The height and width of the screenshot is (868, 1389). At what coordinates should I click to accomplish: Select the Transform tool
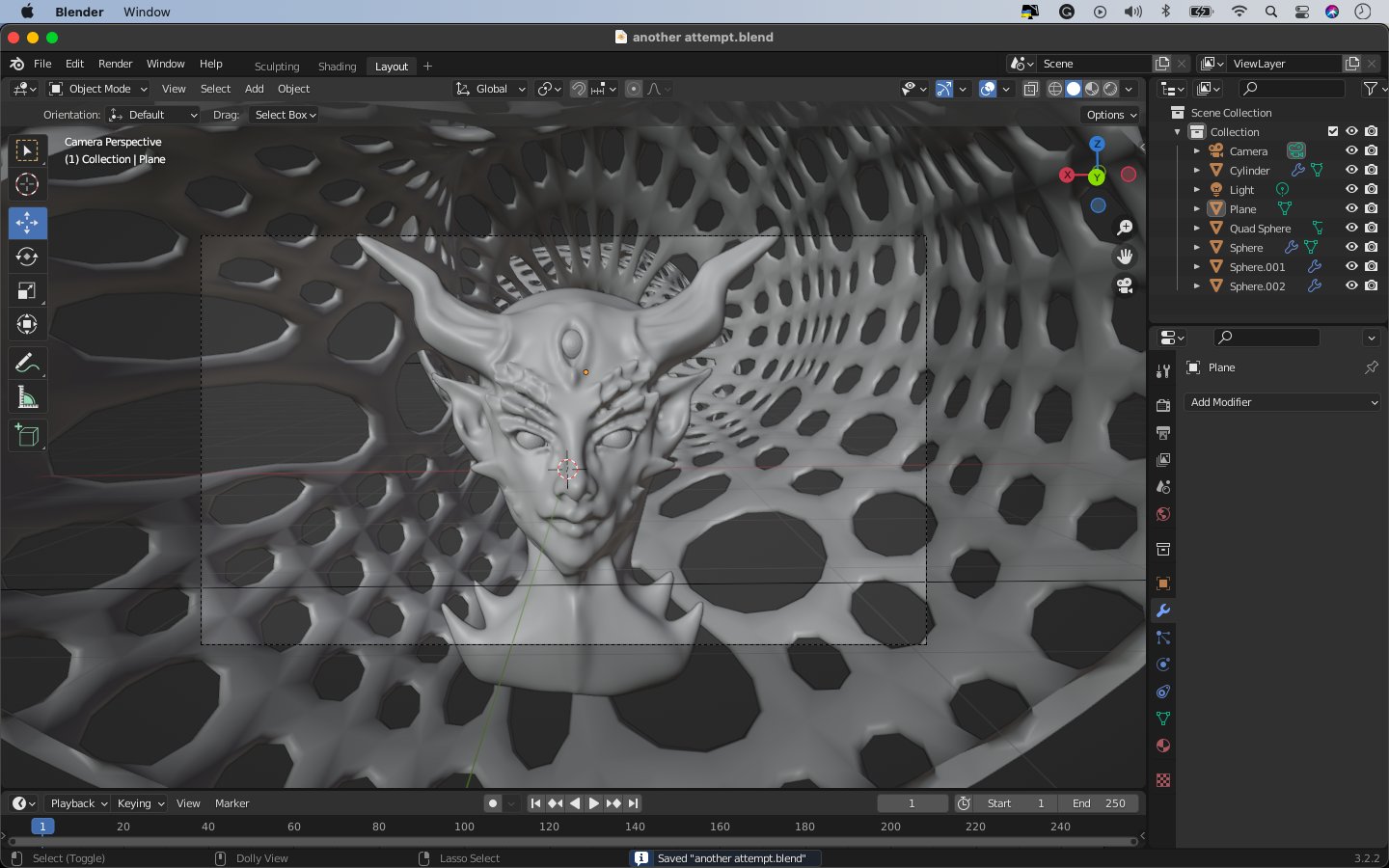(27, 324)
